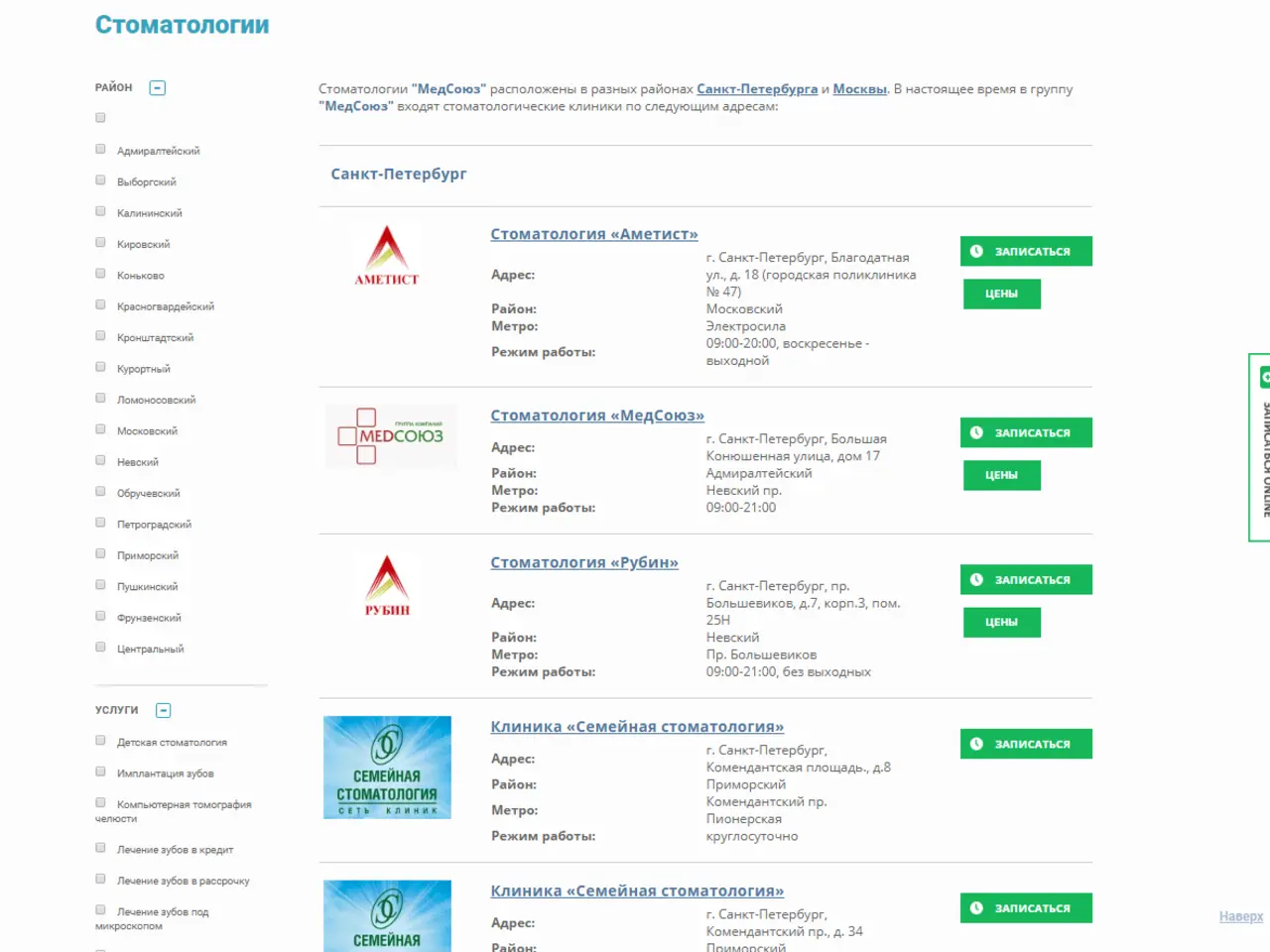1270x952 pixels.
Task: Click ЗАПИСАТЬСЯ for Комендантский пр. 34 clinic
Action: coord(1026,908)
